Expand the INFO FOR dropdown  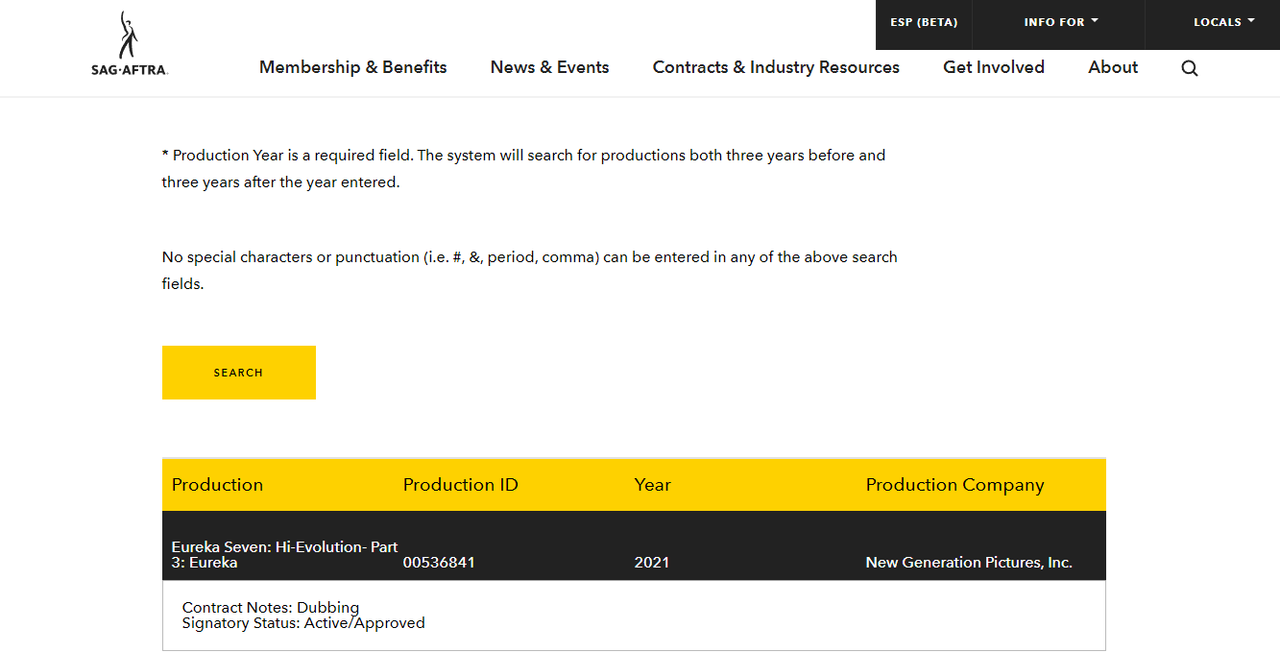(1060, 22)
